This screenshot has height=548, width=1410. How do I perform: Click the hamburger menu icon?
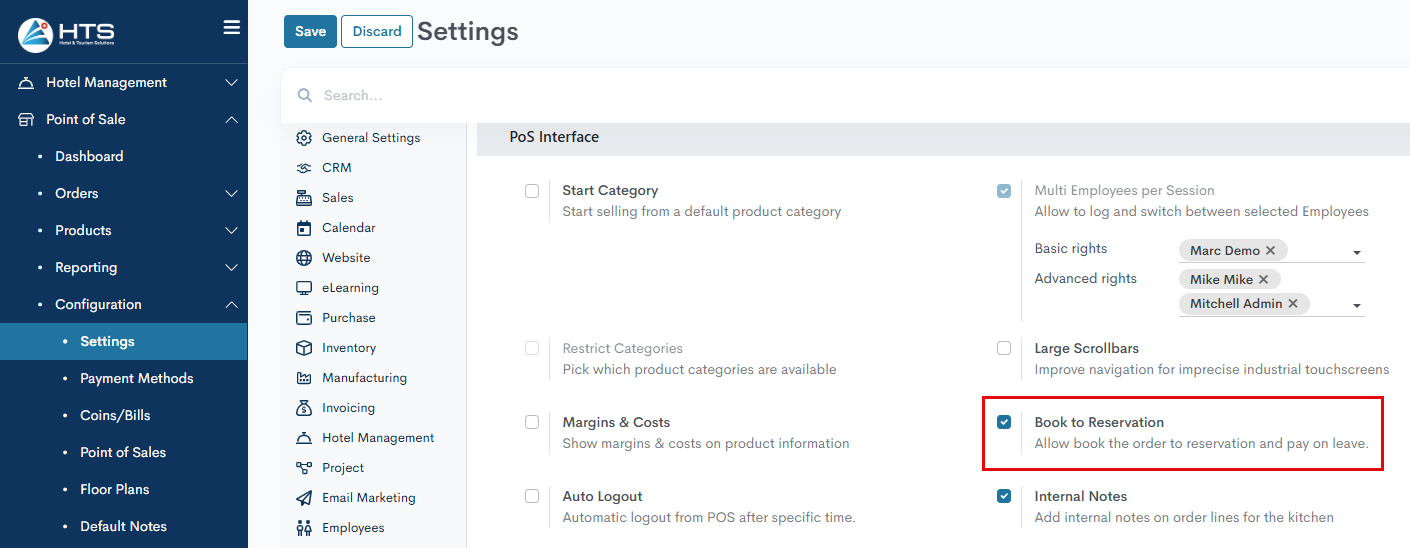pyautogui.click(x=231, y=28)
